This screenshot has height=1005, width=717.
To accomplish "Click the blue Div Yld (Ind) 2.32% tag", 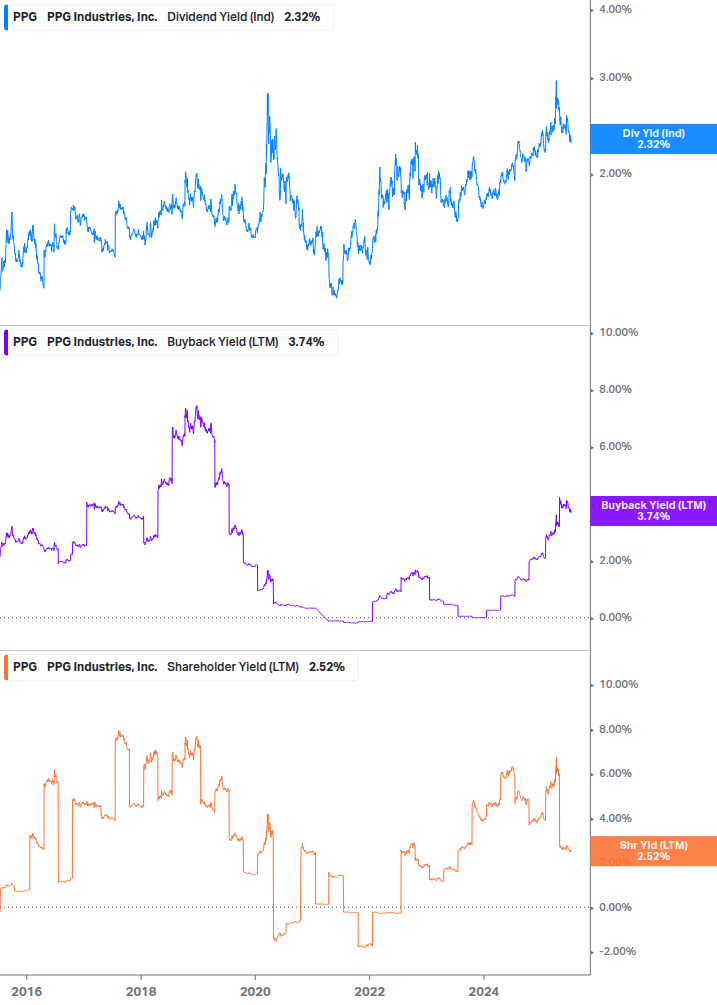I will pos(654,138).
